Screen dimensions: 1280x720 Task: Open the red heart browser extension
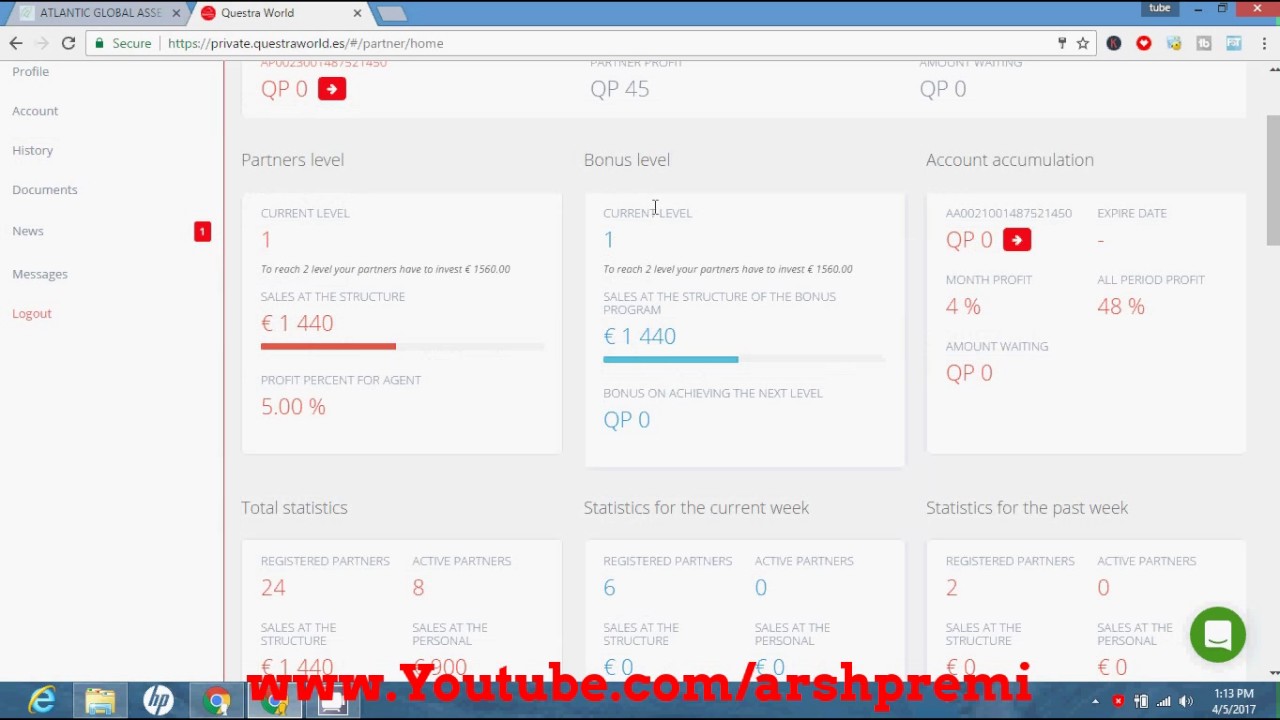tap(1144, 43)
